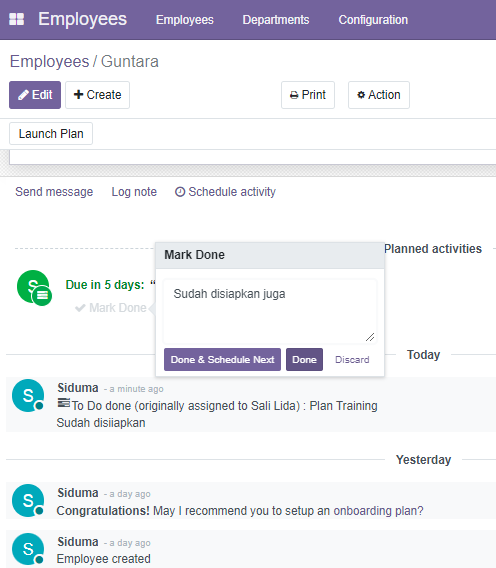
Task: Click the Launch Plan button
Action: pos(51,134)
